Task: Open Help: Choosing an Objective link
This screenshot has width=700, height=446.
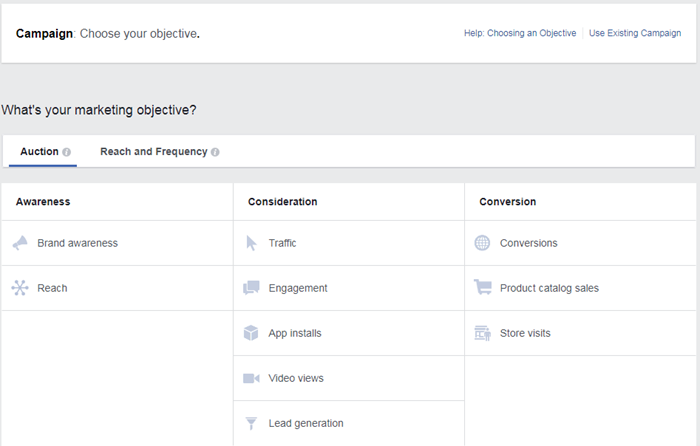Action: [x=520, y=33]
